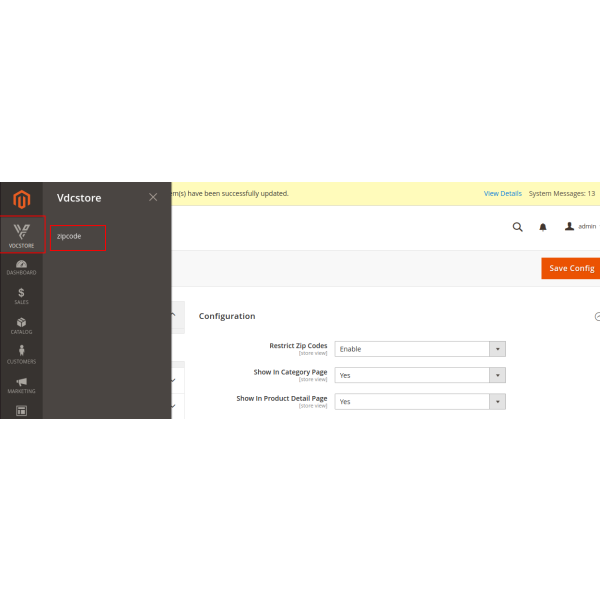Open the Content menu icon below Marketing
This screenshot has height=600, width=600.
[x=21, y=410]
